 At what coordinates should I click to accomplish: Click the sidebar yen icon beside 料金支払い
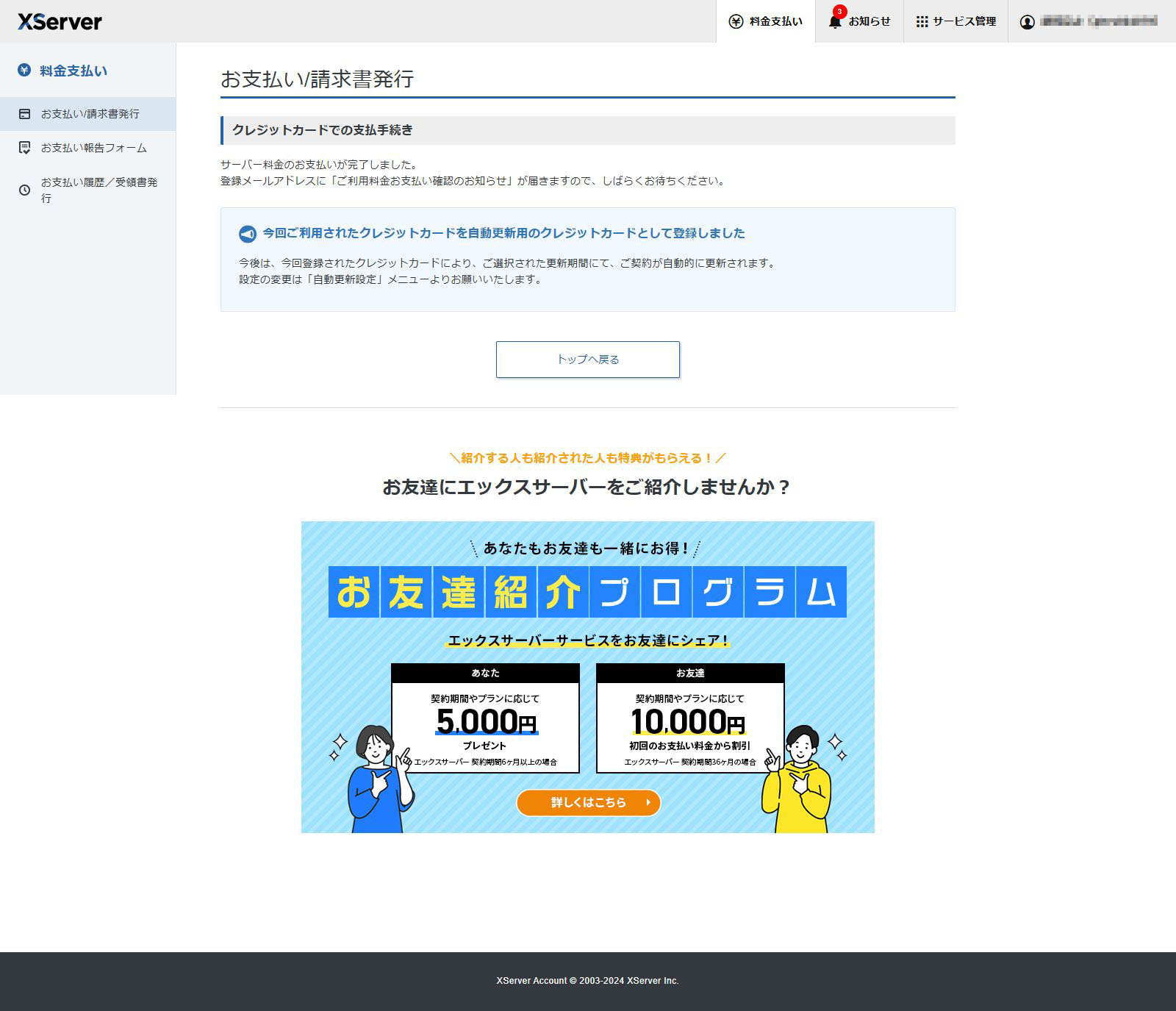click(24, 71)
